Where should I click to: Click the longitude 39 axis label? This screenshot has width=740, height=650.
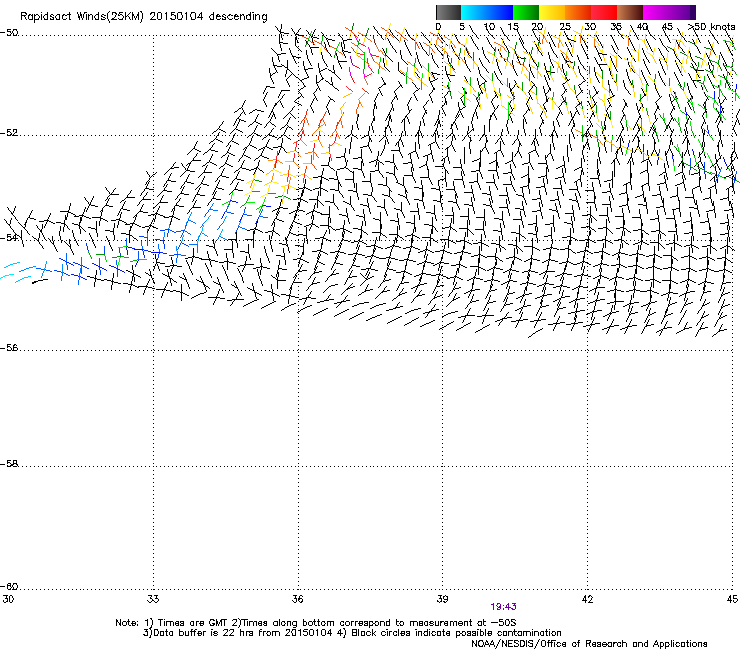click(442, 599)
